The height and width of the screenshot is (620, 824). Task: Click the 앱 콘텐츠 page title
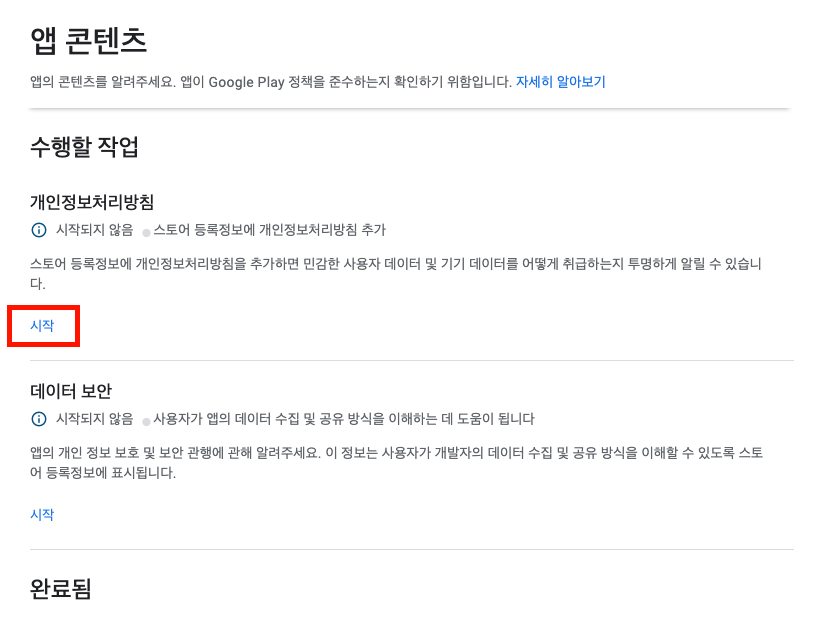[88, 40]
